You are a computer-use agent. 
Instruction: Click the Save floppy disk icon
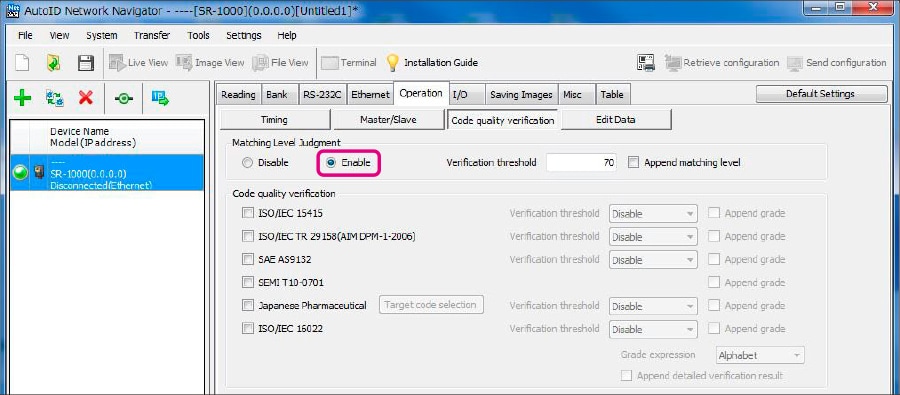coord(86,63)
